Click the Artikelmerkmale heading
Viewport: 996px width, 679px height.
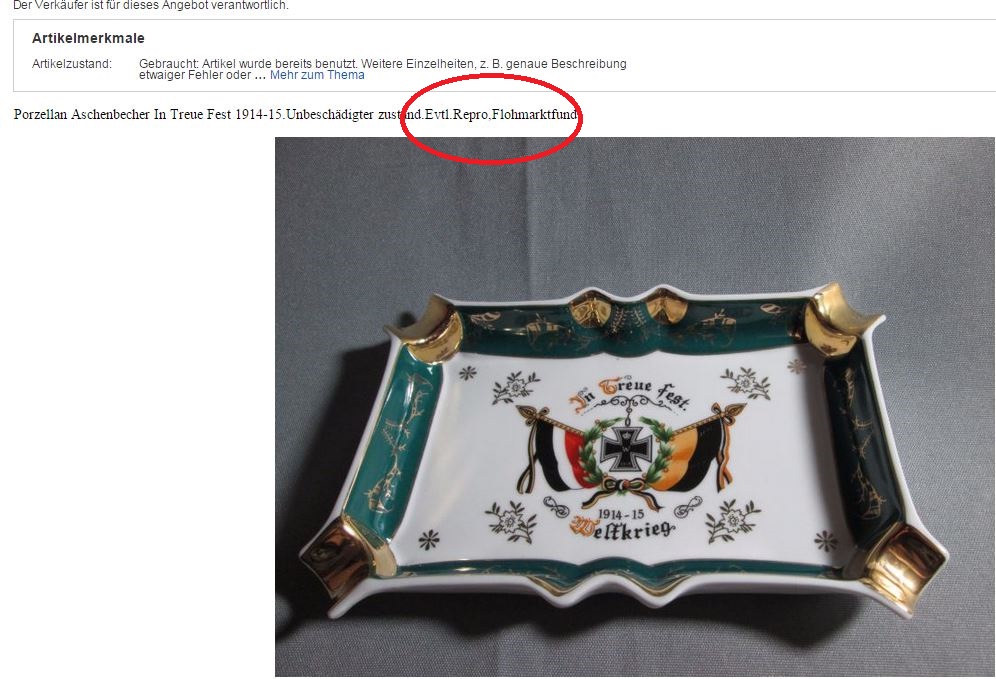point(88,38)
